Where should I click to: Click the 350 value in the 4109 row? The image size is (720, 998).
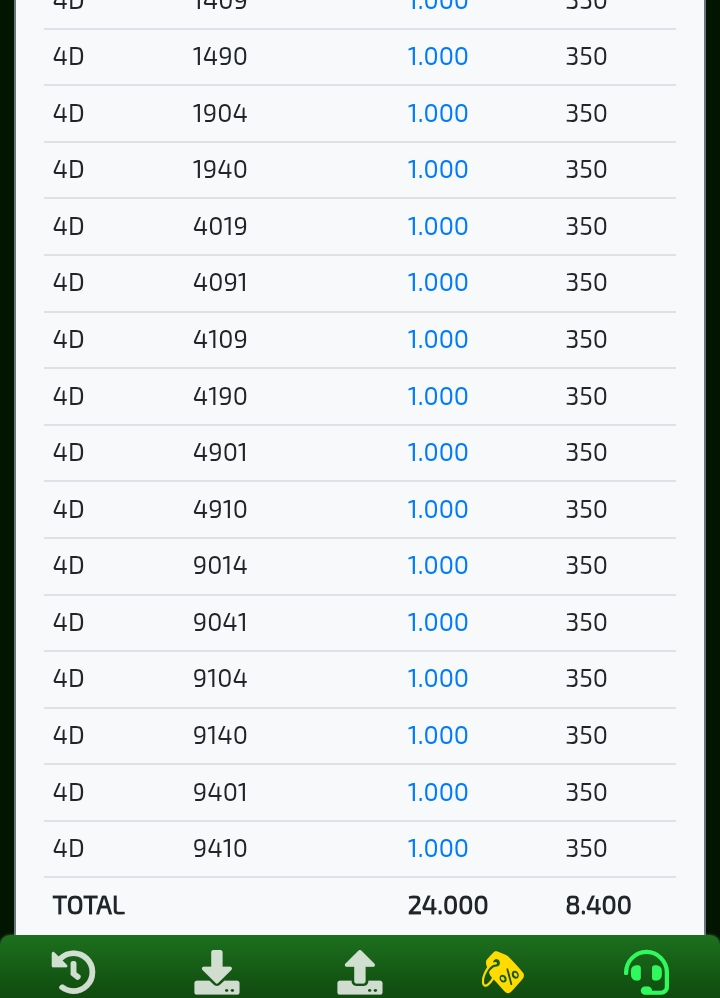(x=586, y=340)
